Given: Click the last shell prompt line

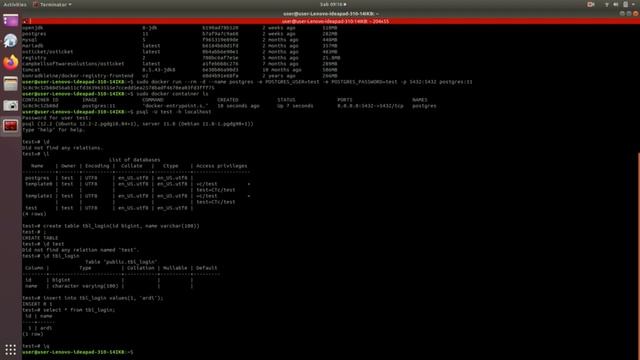Looking at the screenshot, I should 78,352.
